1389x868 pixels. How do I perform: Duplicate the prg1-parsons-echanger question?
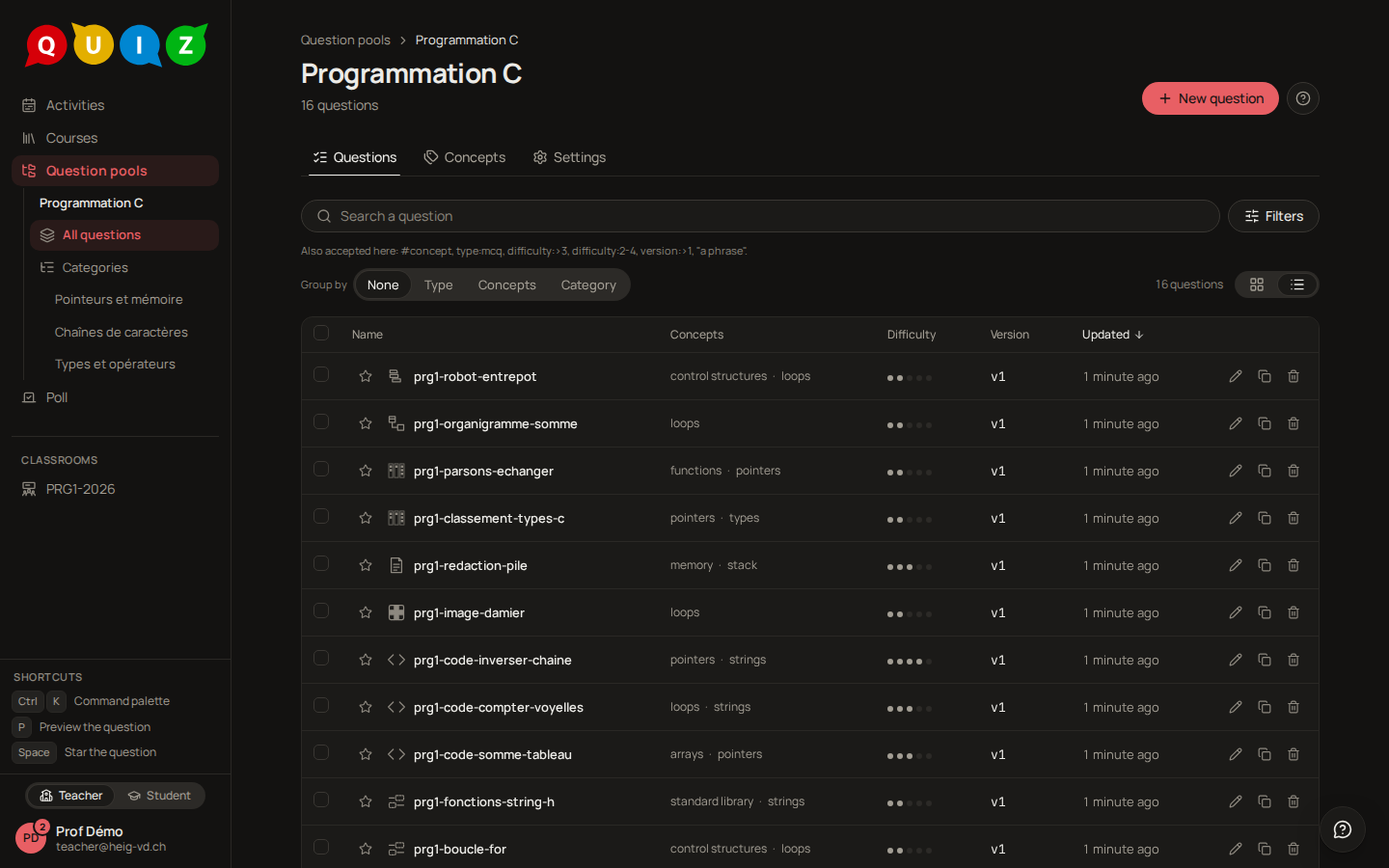[x=1265, y=471]
